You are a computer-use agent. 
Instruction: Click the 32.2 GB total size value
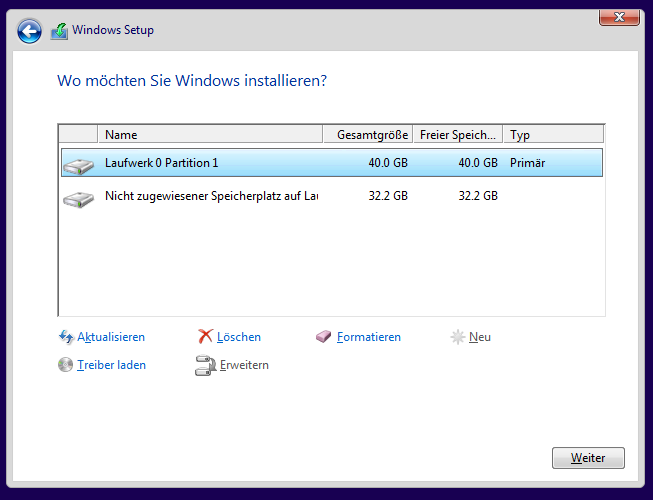tap(388, 196)
